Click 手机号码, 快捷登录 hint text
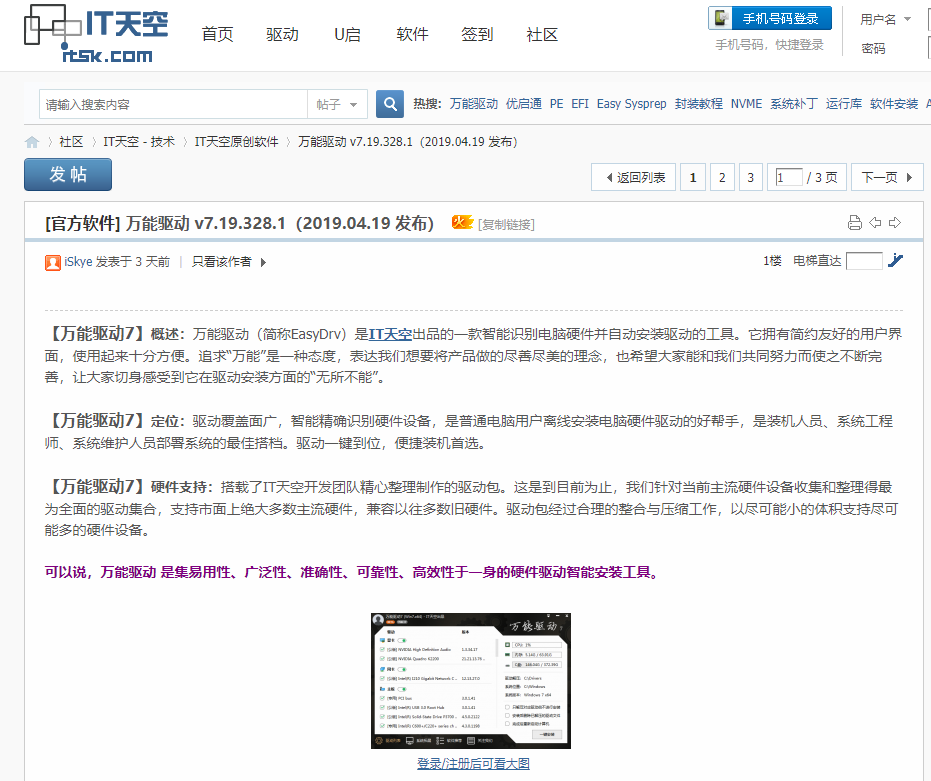 tap(770, 45)
